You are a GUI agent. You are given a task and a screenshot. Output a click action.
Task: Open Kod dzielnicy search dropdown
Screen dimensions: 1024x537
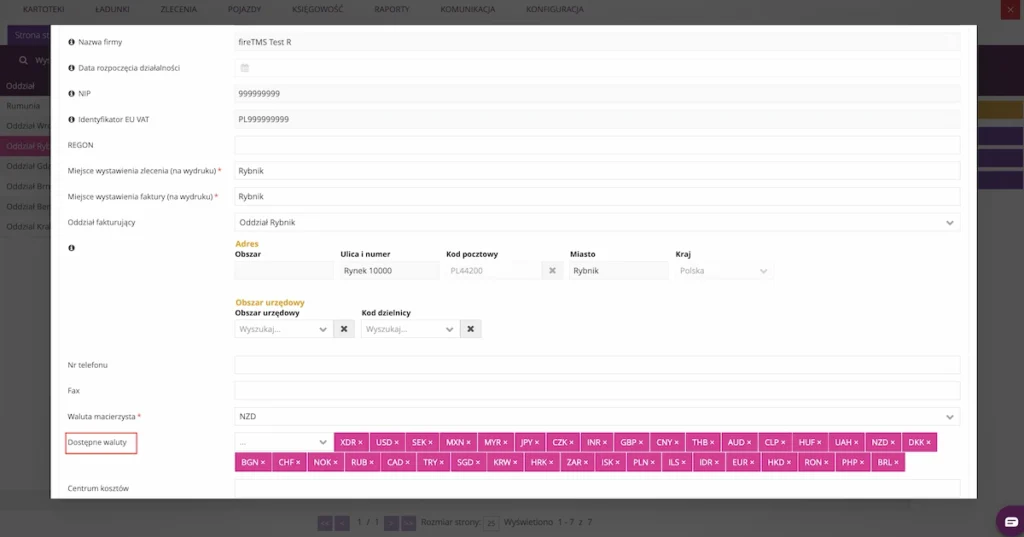[409, 329]
